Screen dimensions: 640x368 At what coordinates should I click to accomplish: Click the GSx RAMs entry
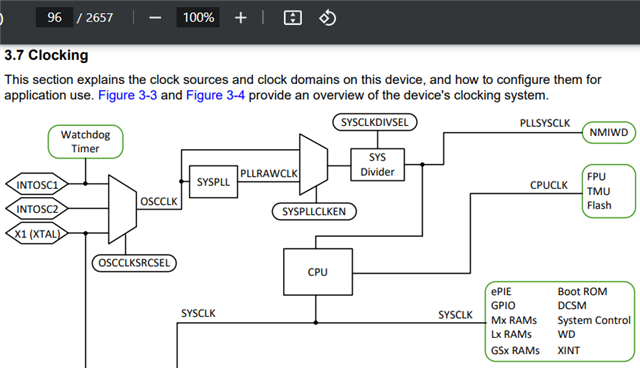coord(516,350)
